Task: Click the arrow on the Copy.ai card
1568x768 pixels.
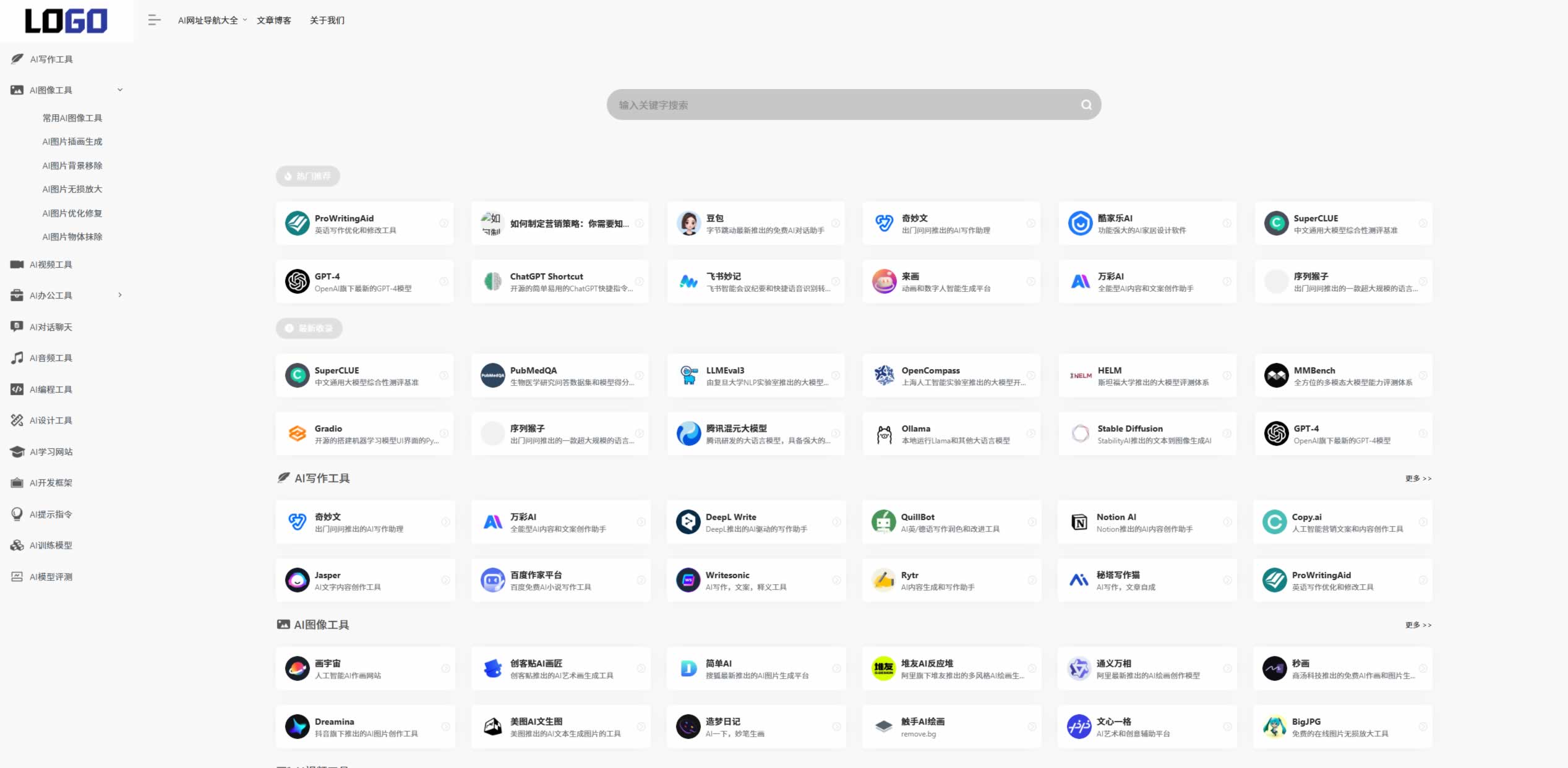Action: click(x=1423, y=522)
